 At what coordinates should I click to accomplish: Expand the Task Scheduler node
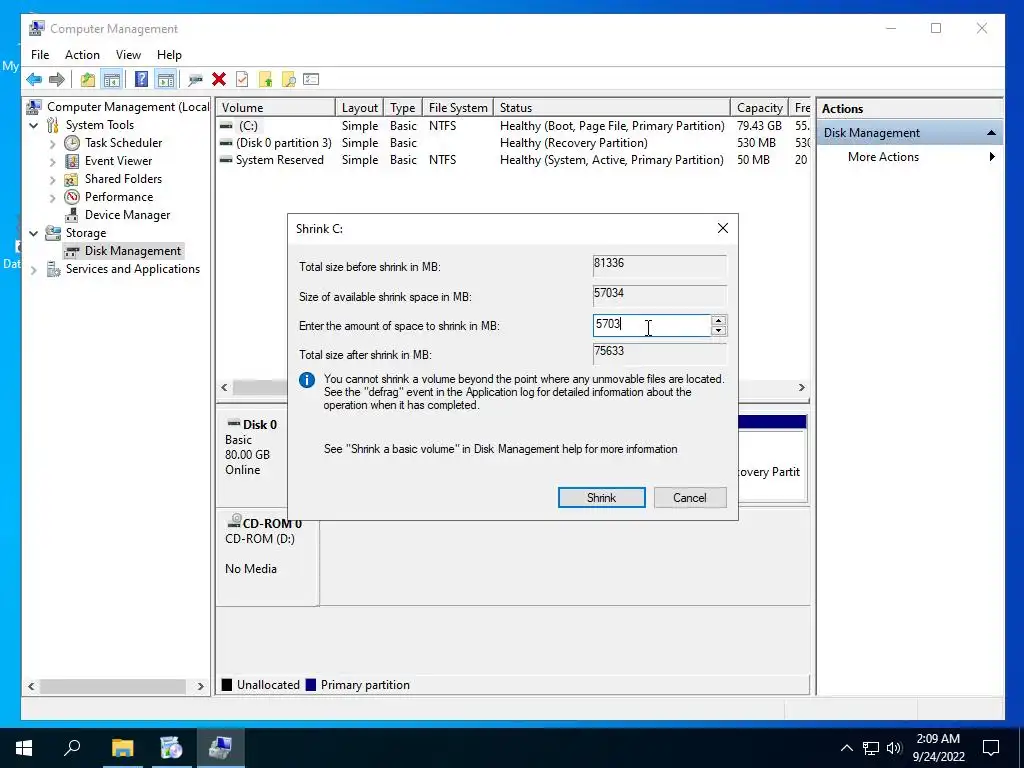pyautogui.click(x=52, y=143)
